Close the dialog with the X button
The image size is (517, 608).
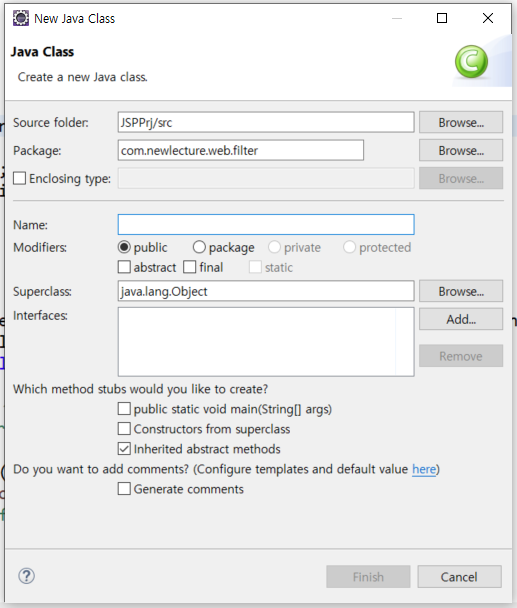point(488,18)
